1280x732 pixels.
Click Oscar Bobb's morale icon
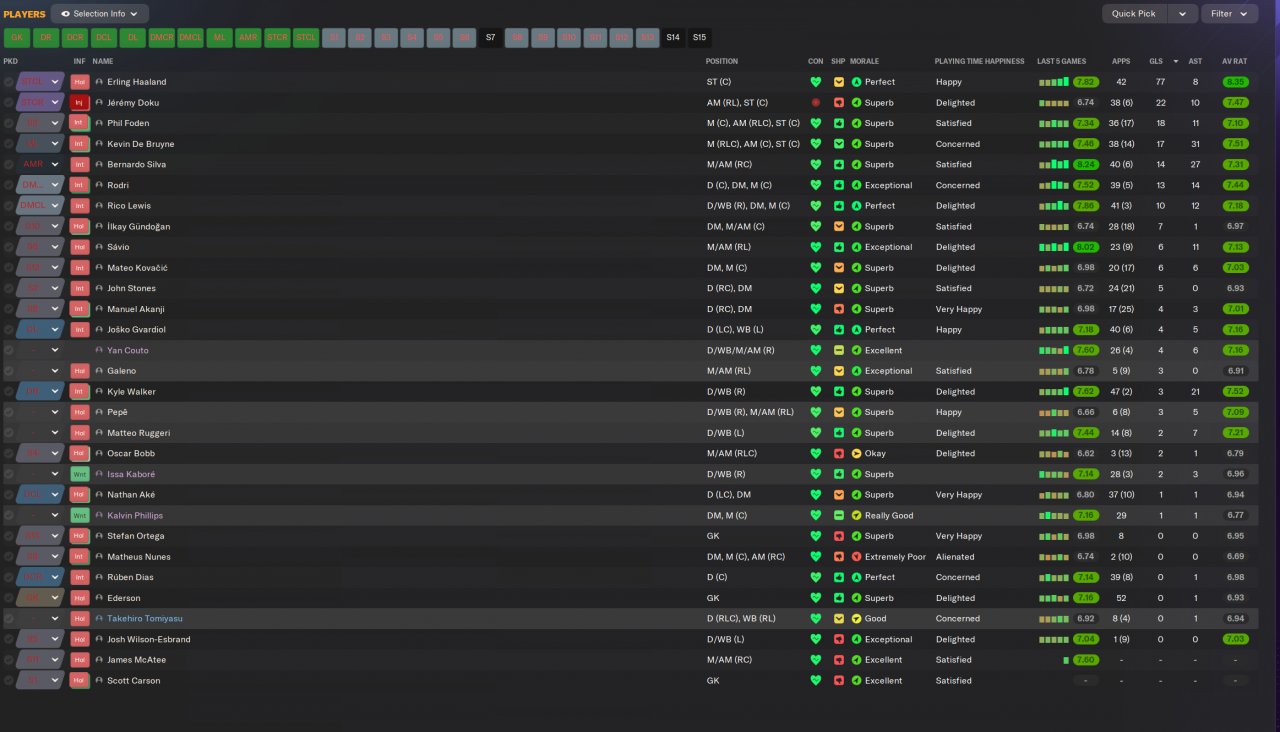856,453
